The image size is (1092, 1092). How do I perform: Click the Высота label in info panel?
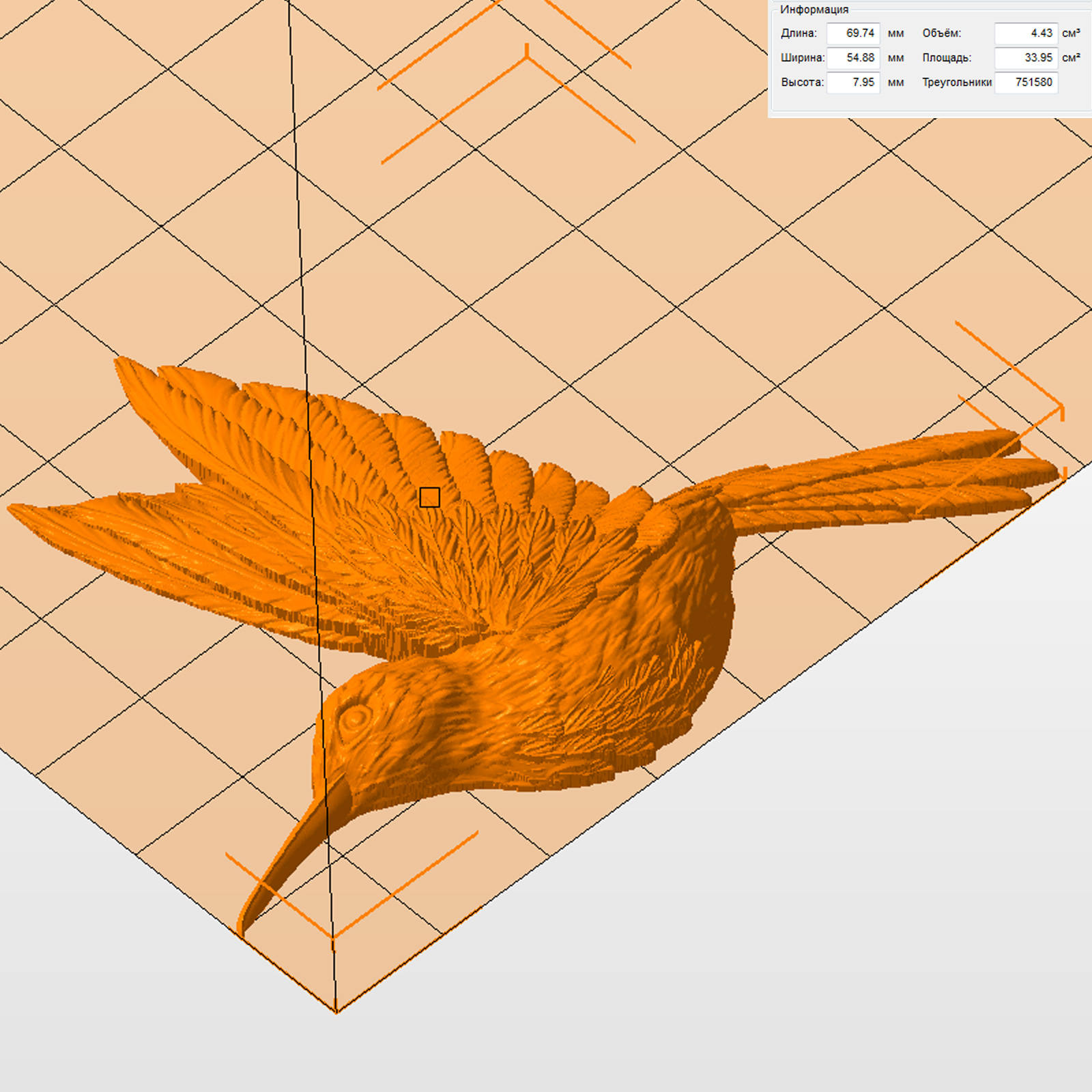[803, 83]
